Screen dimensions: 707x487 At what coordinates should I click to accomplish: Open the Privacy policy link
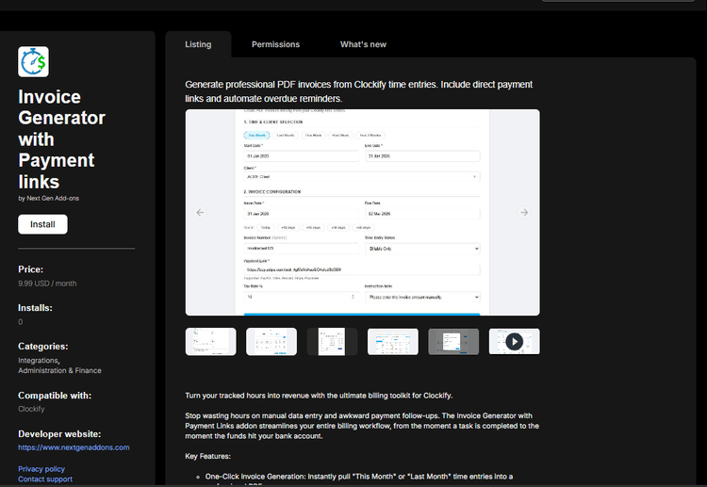41,469
